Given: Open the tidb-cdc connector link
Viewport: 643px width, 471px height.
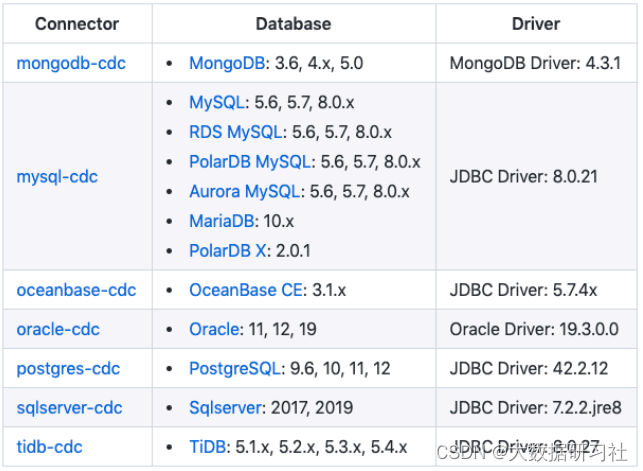Looking at the screenshot, I should [x=49, y=447].
